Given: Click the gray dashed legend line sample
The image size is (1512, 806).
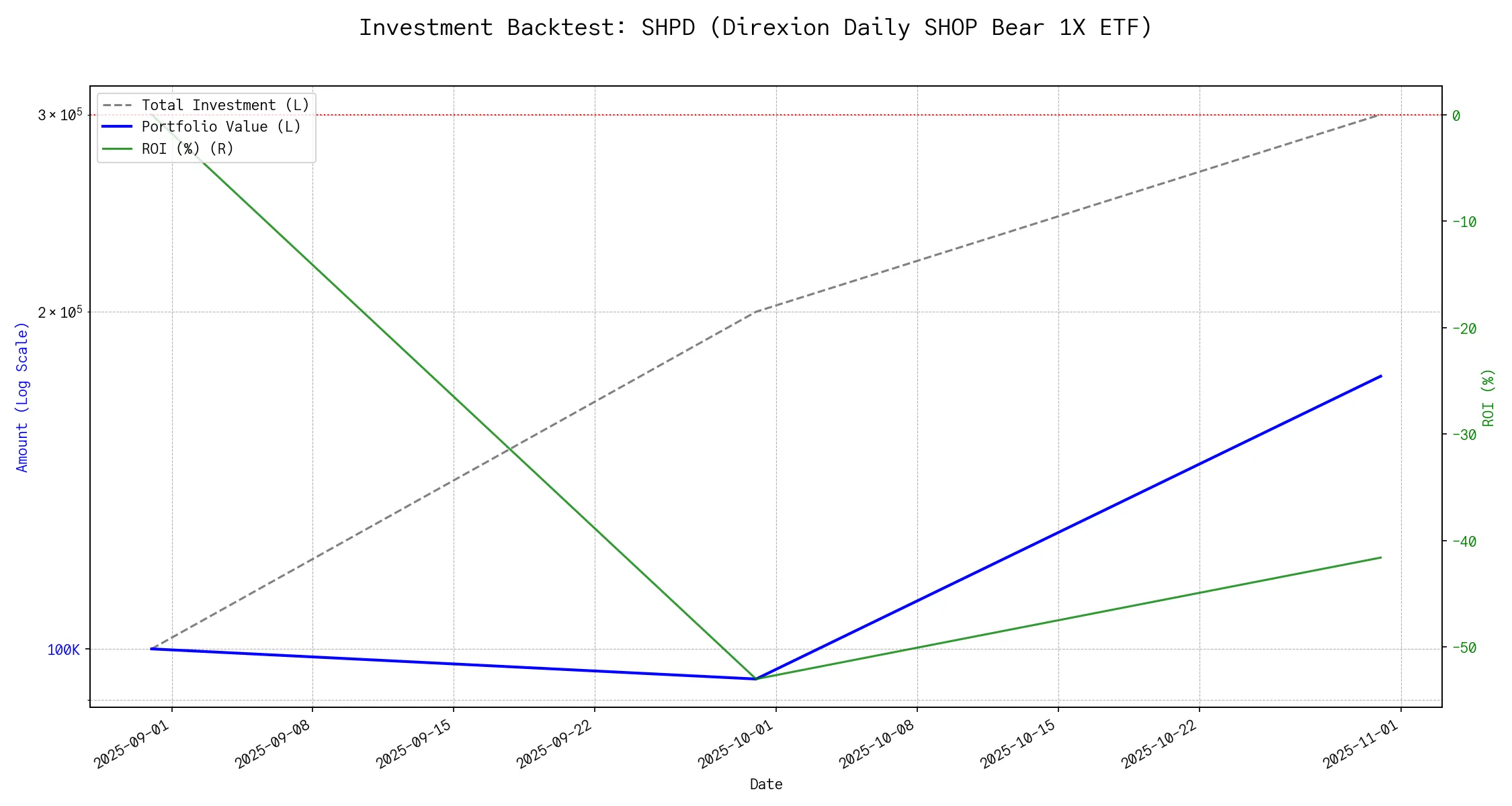Looking at the screenshot, I should [x=118, y=105].
